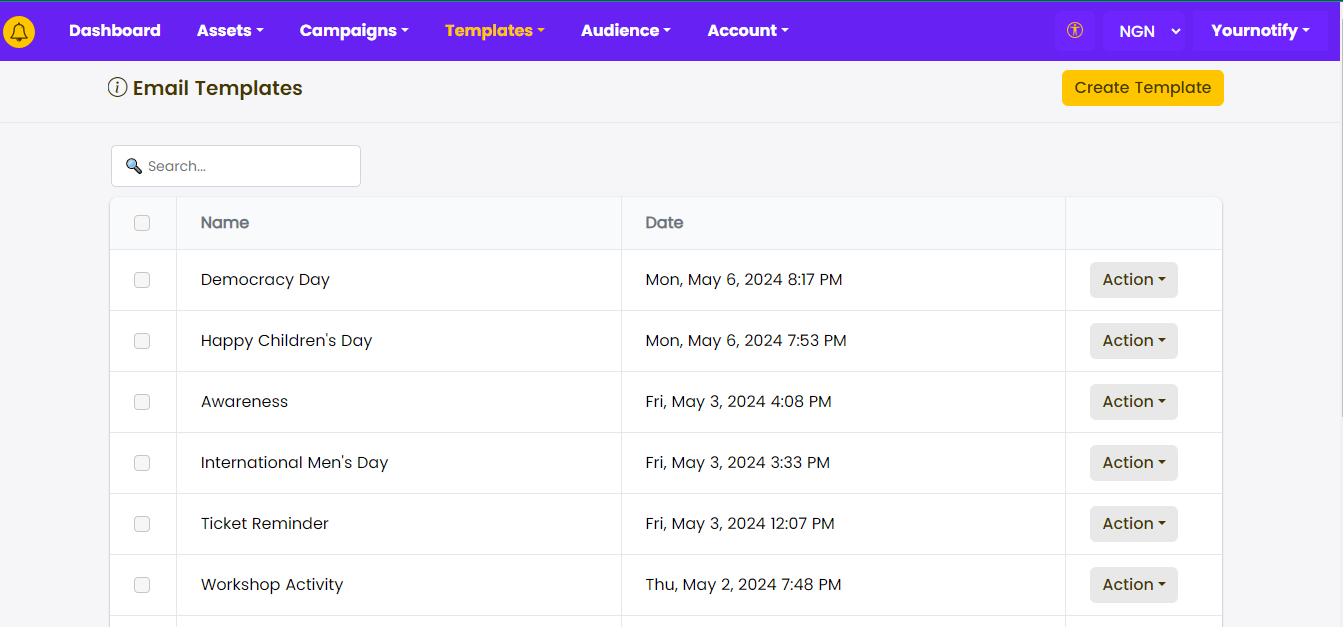Click the Awareness template name
This screenshot has height=627, width=1343.
coord(244,402)
